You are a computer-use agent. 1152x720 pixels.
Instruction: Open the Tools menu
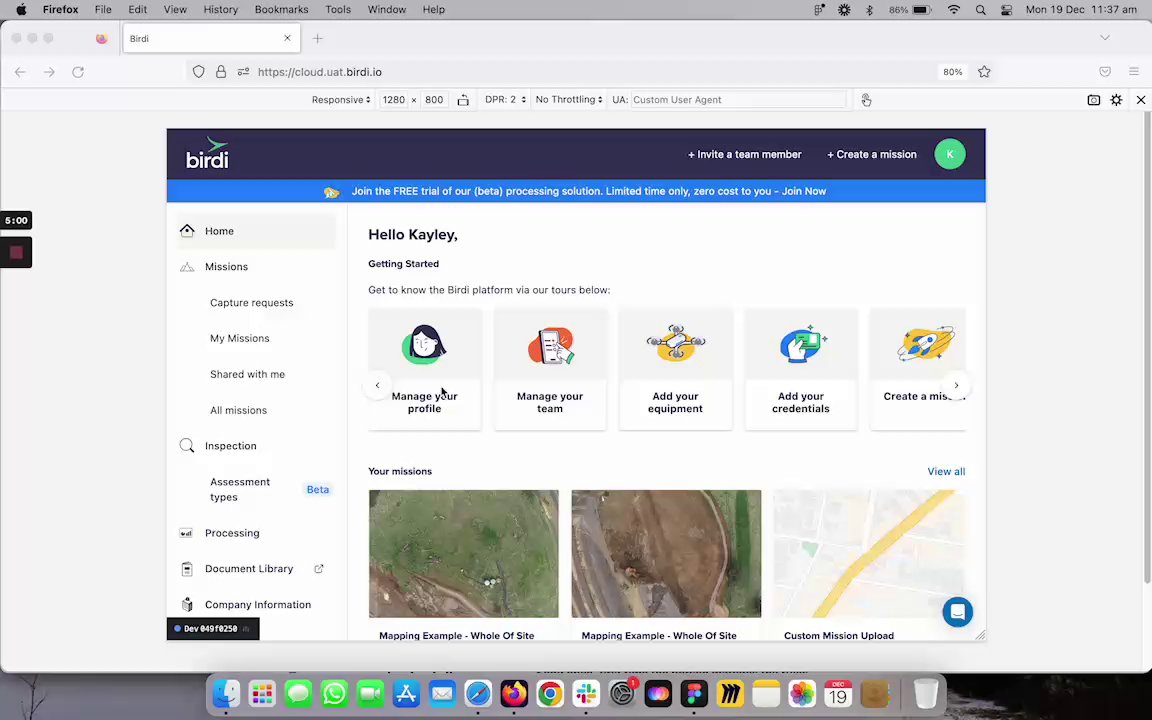[x=338, y=10]
